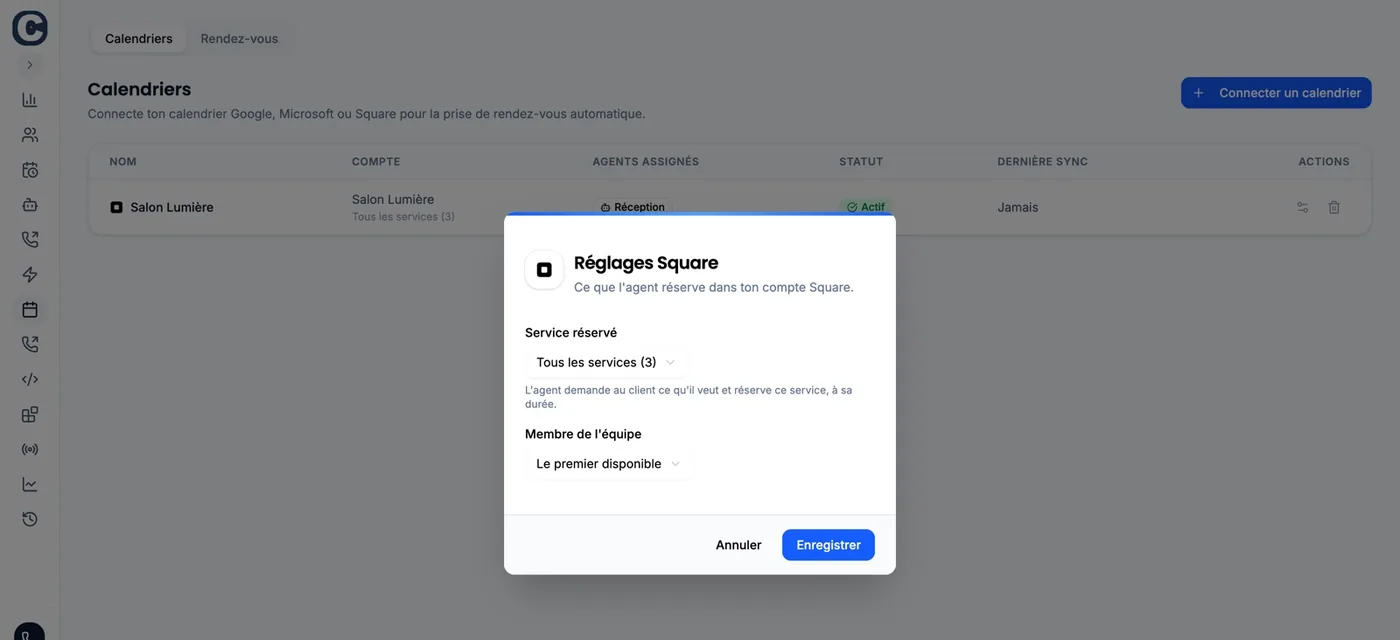
Task: Expand the sidebar with the chevron arrow
Action: (x=30, y=65)
